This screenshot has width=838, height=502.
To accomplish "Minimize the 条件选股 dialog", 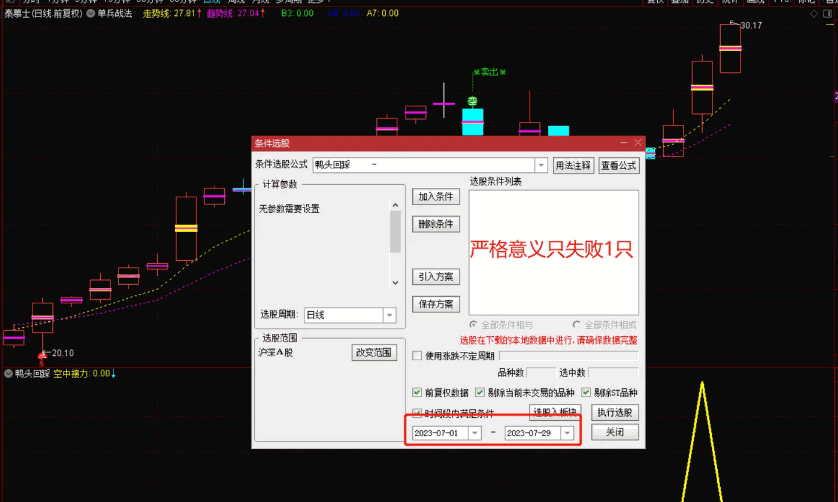I will click(x=624, y=143).
